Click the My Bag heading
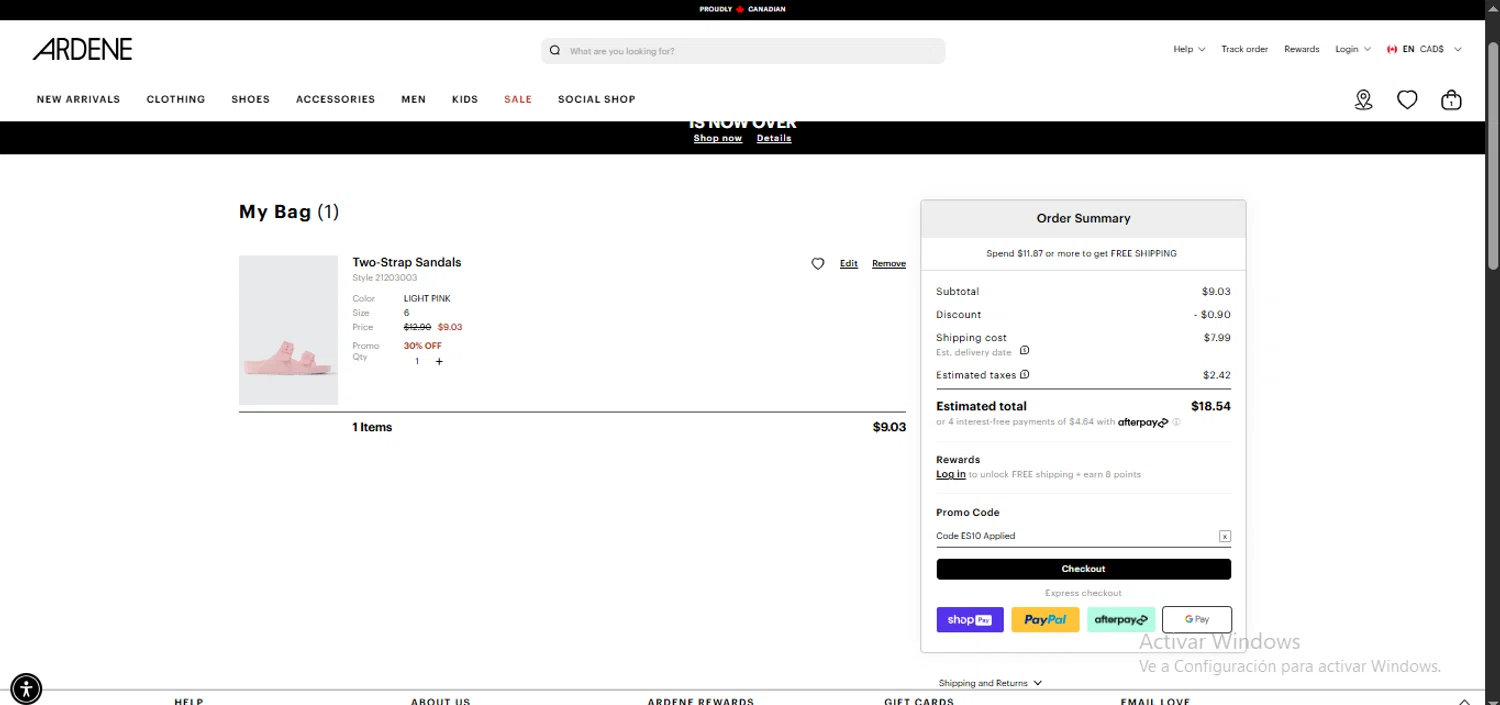 289,212
